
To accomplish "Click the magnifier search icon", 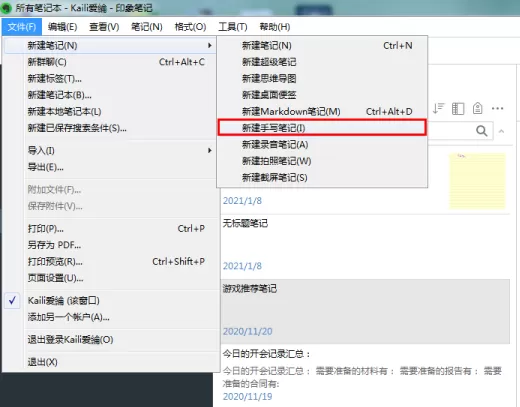I will pos(482,131).
